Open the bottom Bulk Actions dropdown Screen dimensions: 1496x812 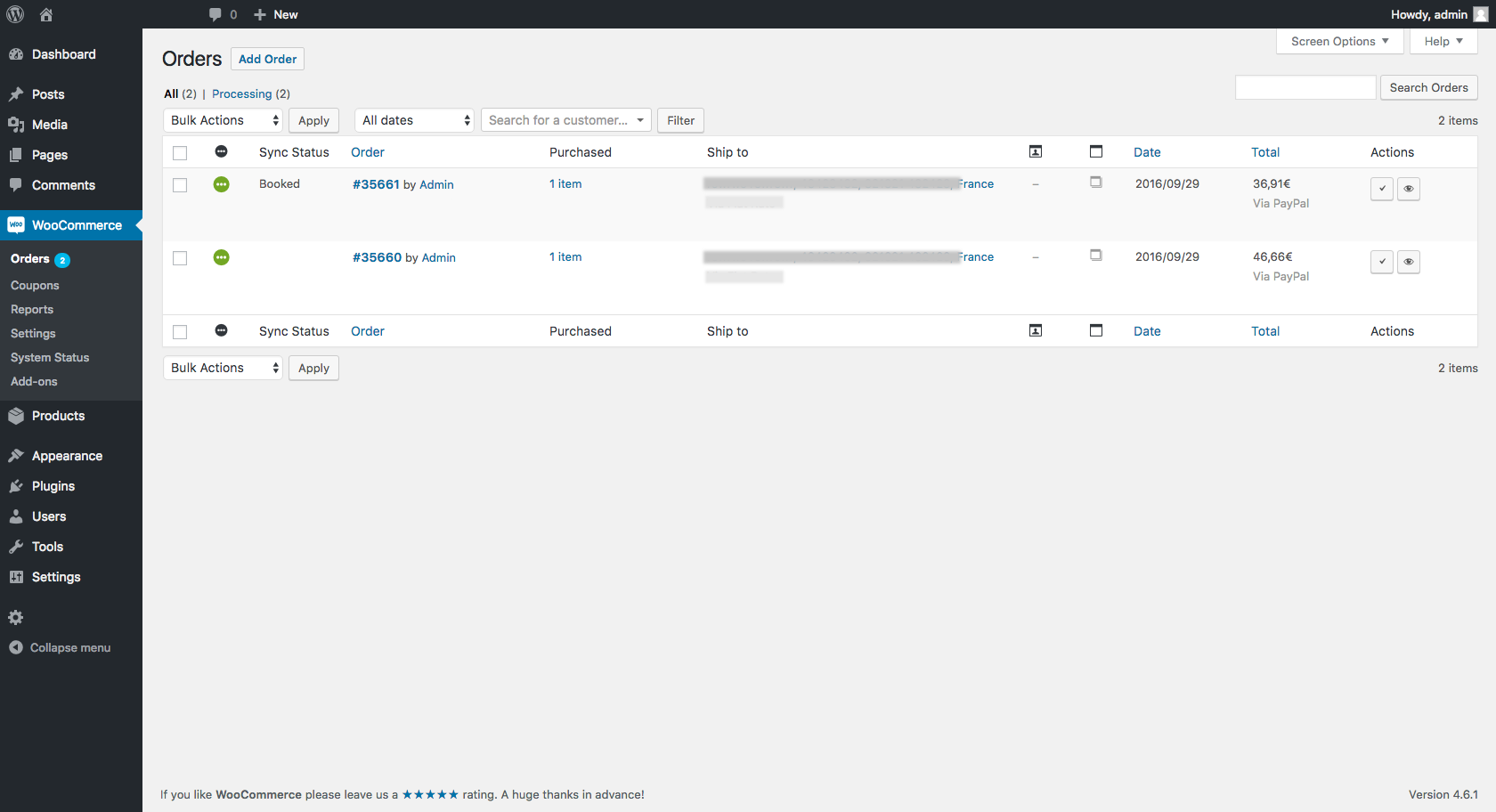click(223, 368)
